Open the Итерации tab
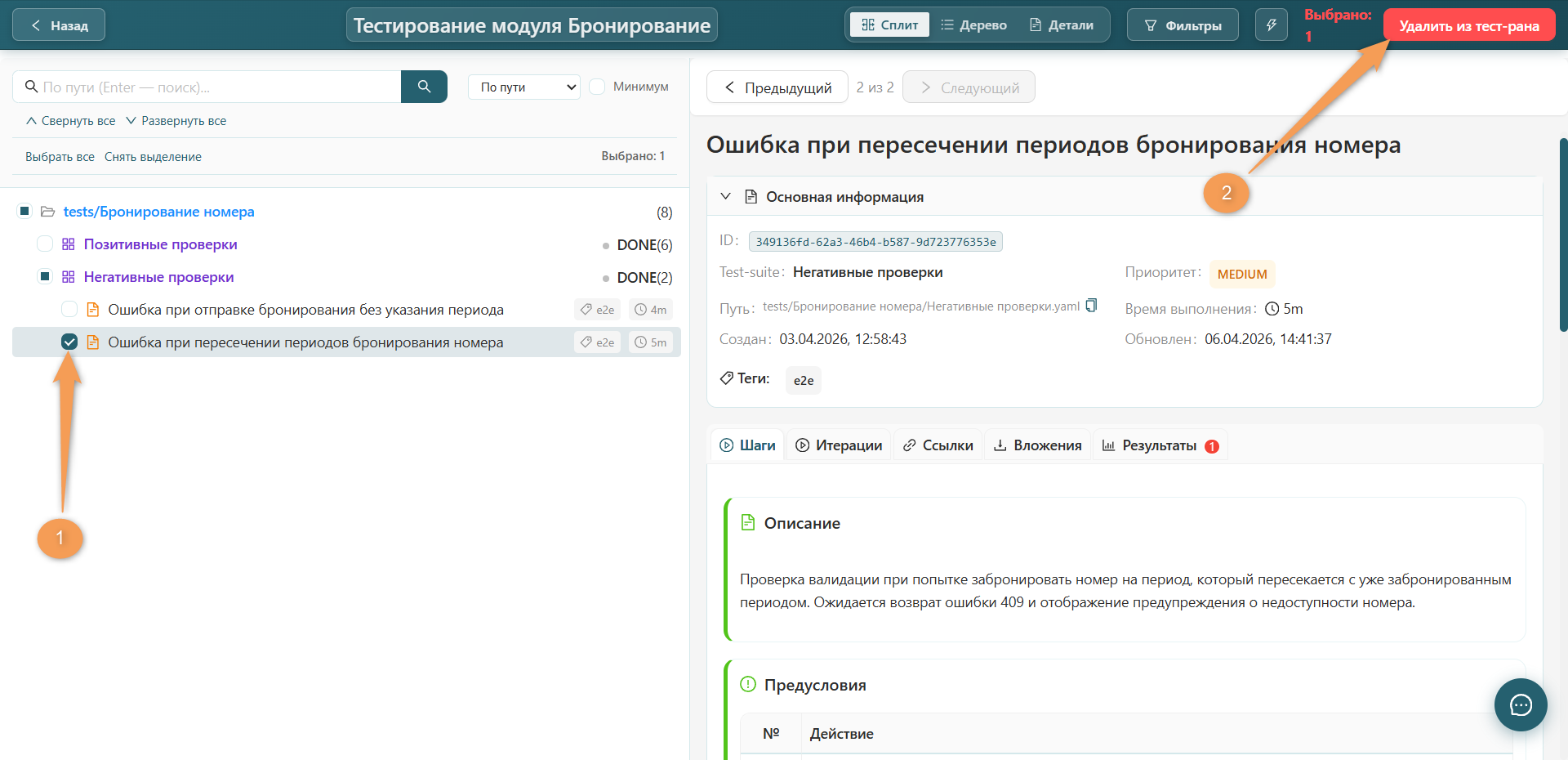Viewport: 1568px width, 760px height. coord(839,445)
